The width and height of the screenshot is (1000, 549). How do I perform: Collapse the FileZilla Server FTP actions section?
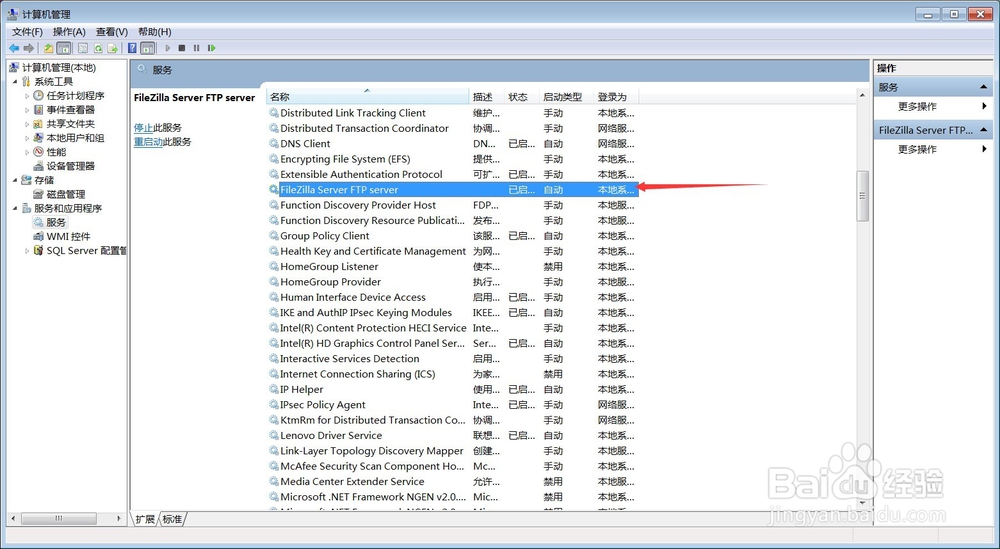coord(984,129)
